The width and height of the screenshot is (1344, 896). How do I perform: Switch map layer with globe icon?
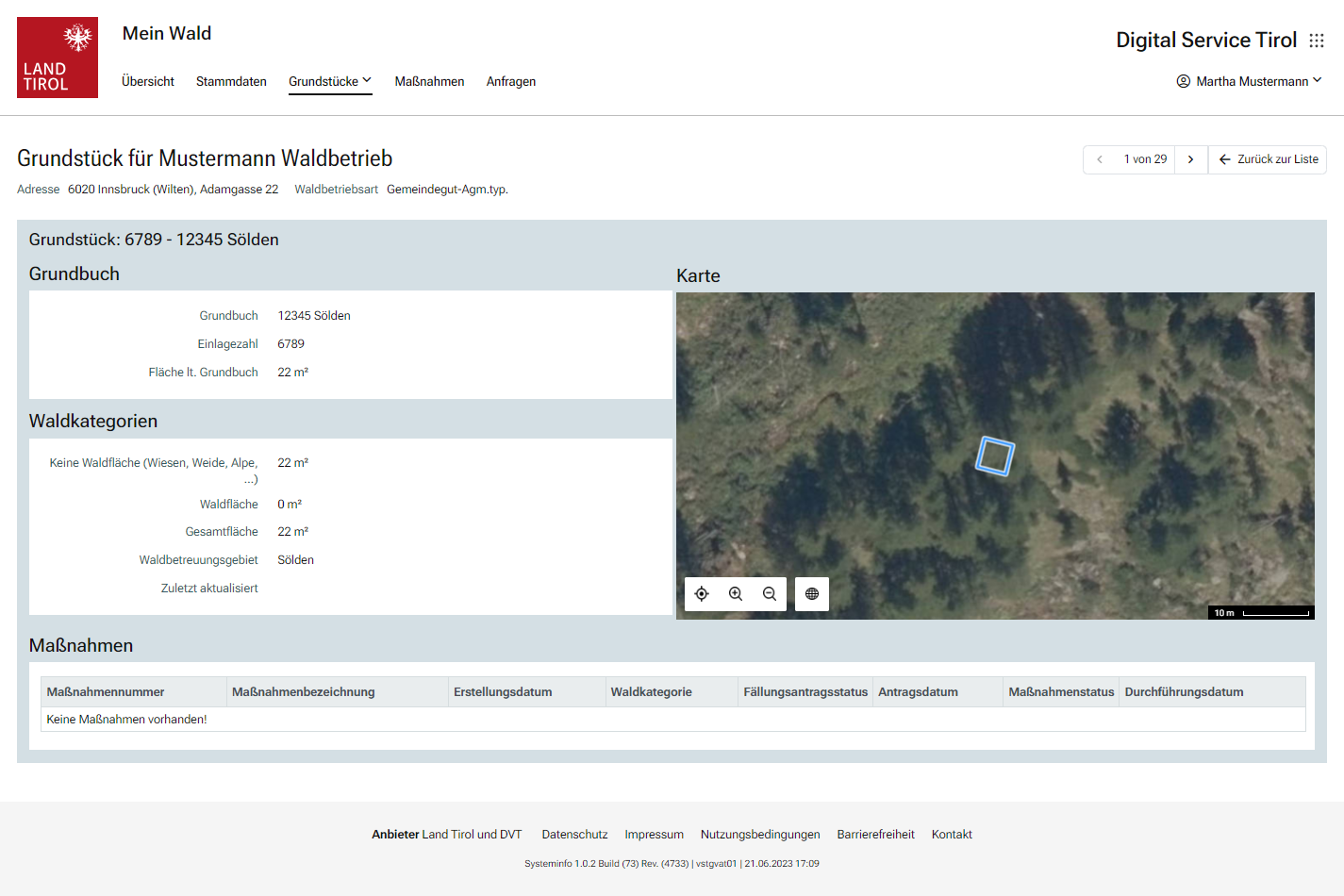(812, 594)
